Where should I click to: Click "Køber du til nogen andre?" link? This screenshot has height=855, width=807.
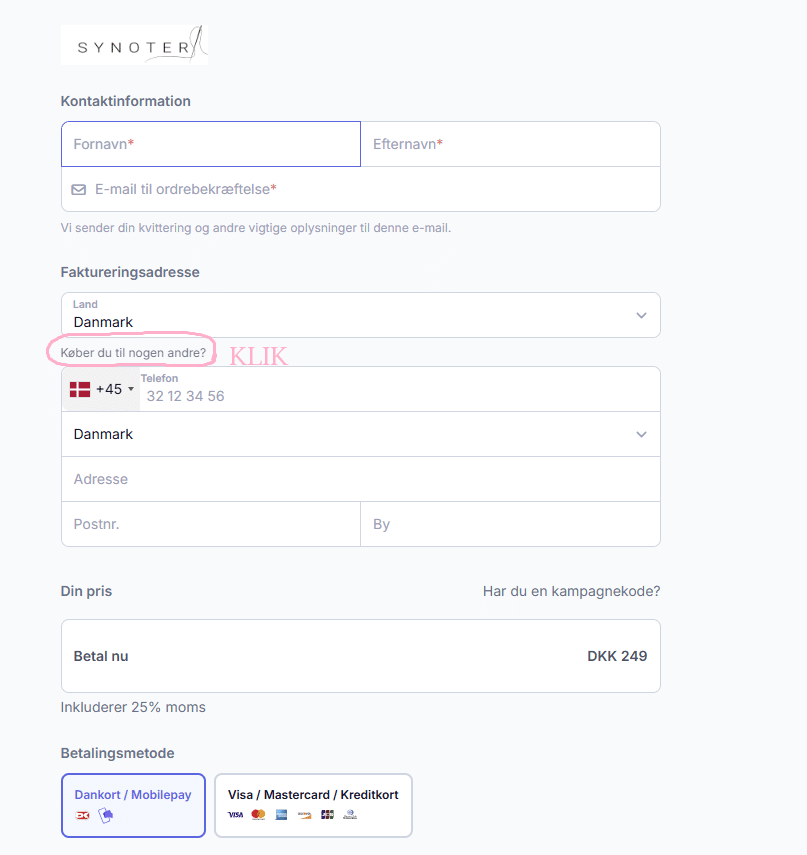point(133,353)
